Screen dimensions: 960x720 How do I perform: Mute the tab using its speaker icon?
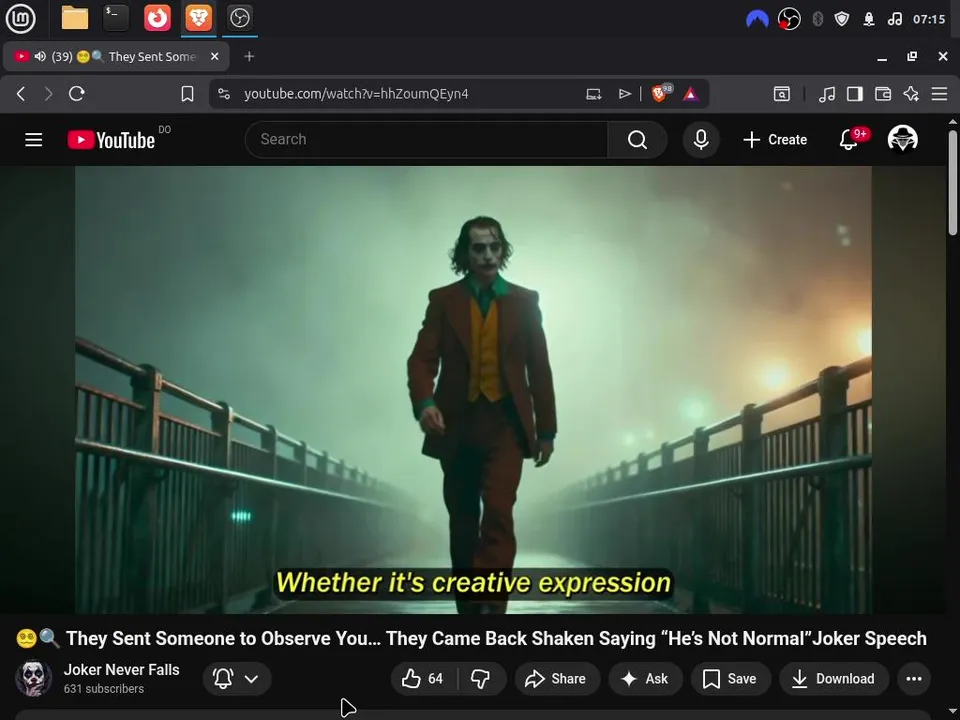(40, 56)
